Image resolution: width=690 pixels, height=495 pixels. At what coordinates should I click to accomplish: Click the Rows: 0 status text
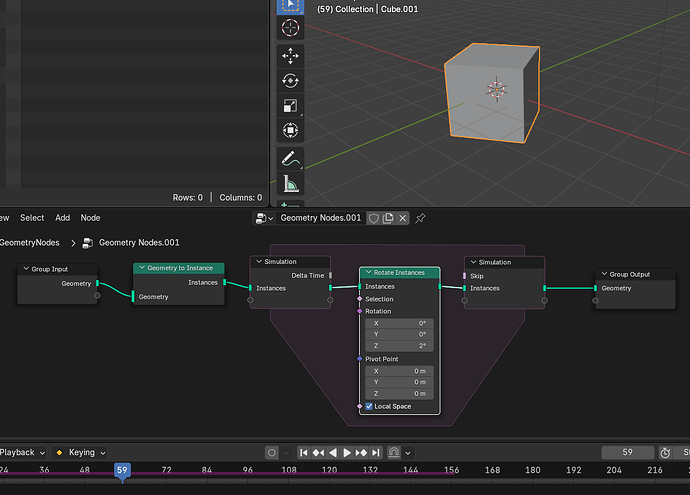[x=187, y=198]
